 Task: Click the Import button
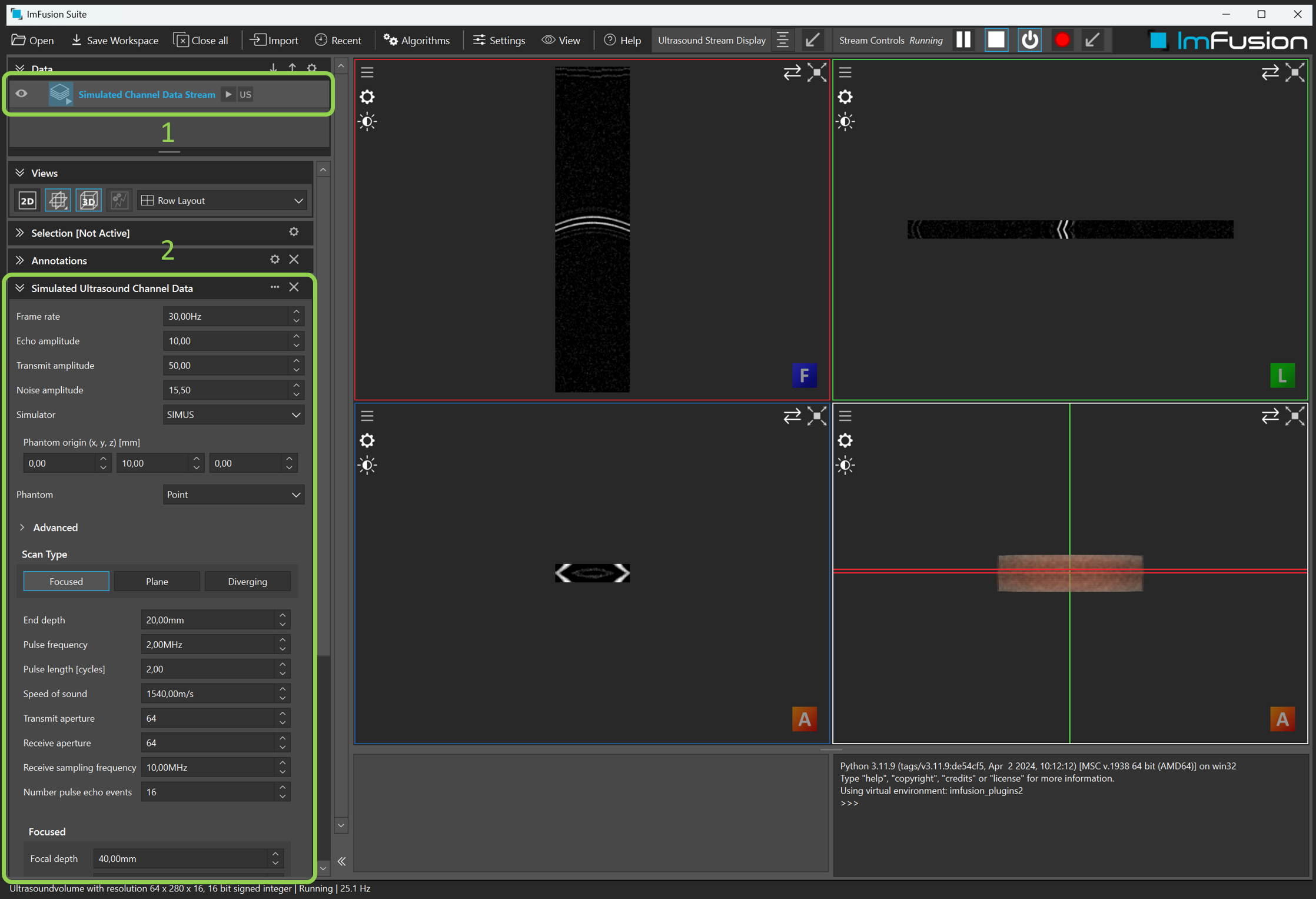(273, 40)
